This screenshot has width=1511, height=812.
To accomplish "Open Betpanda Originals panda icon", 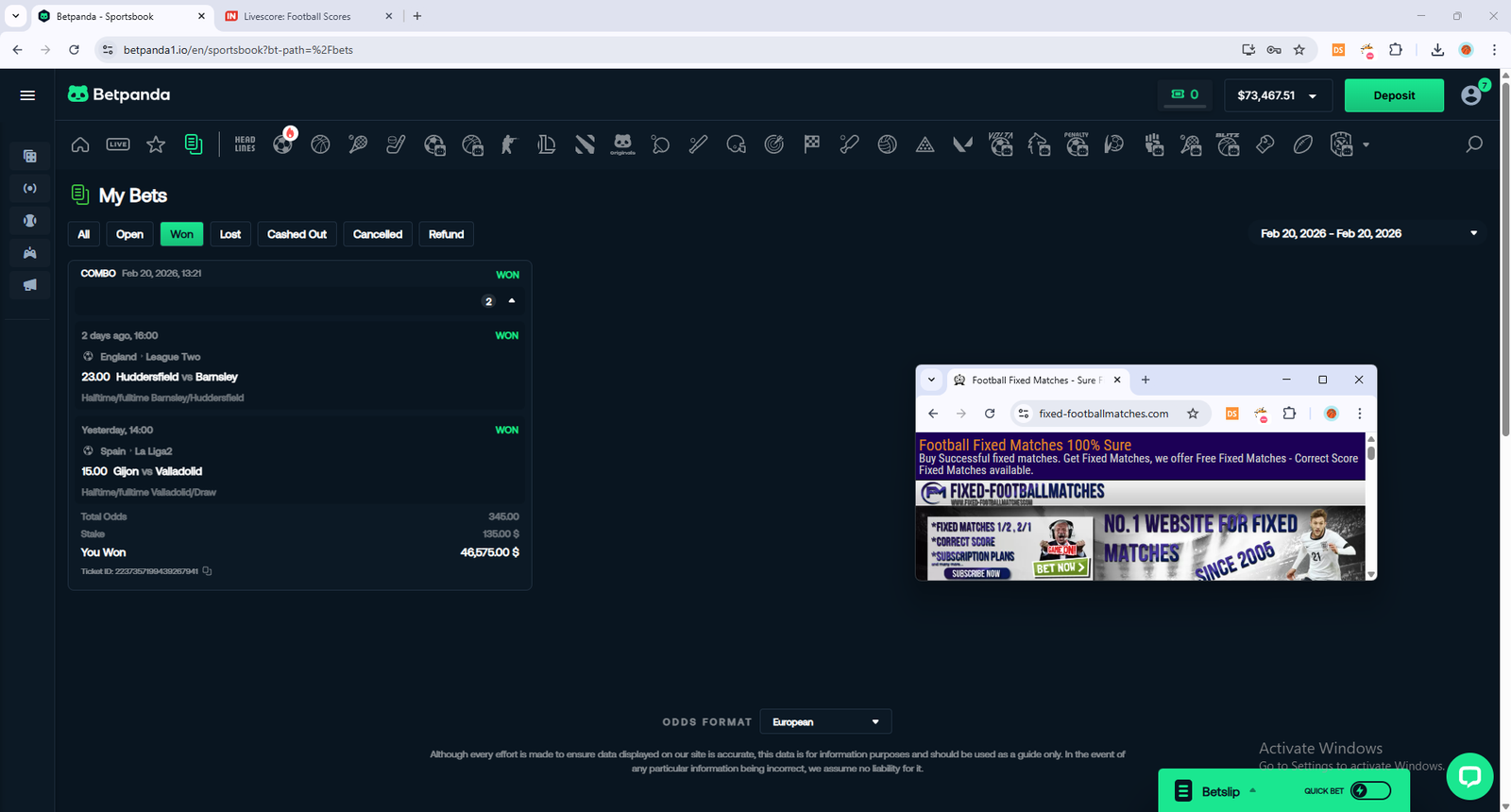I will coord(622,144).
